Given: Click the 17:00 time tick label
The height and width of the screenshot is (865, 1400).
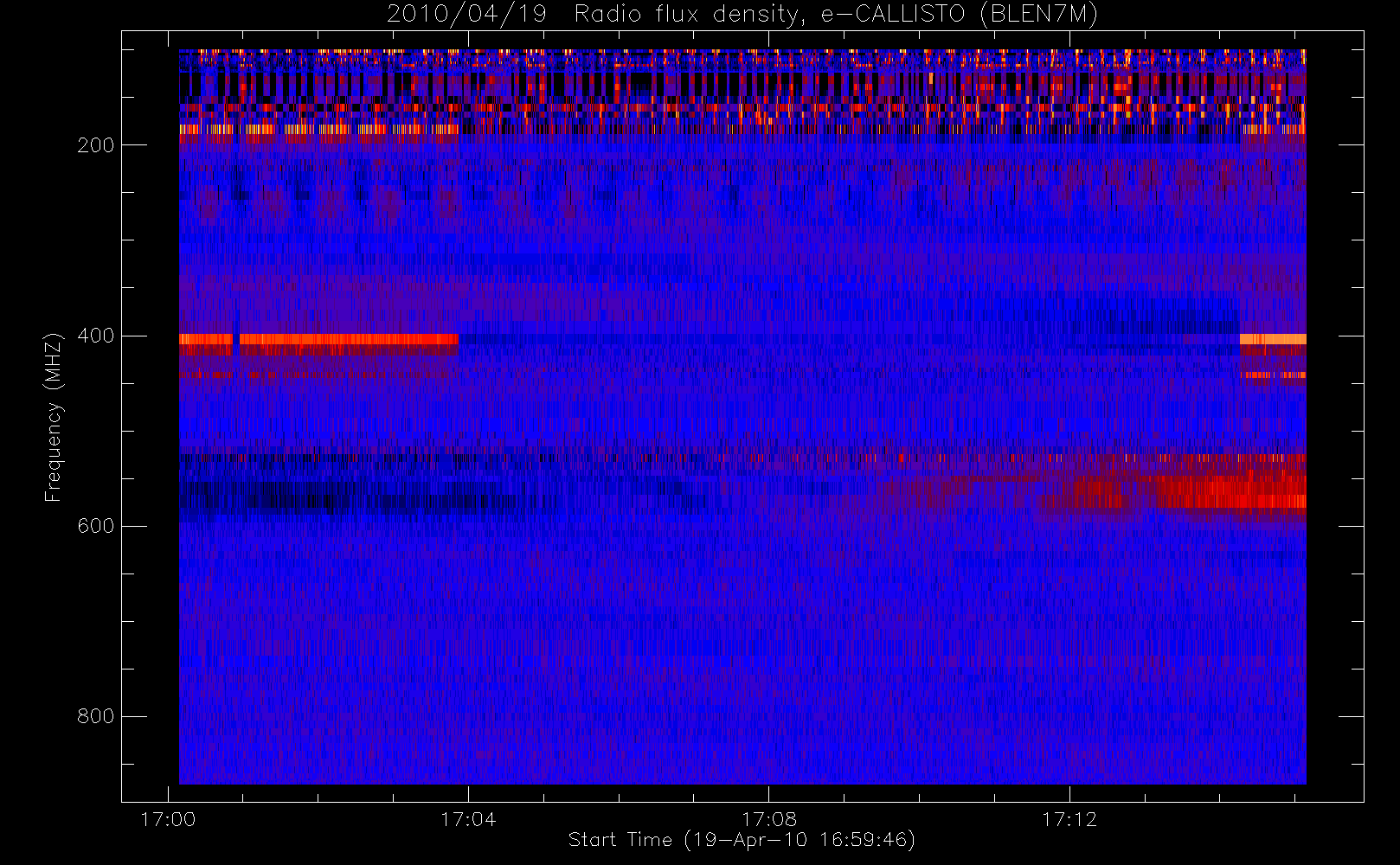Looking at the screenshot, I should 168,819.
